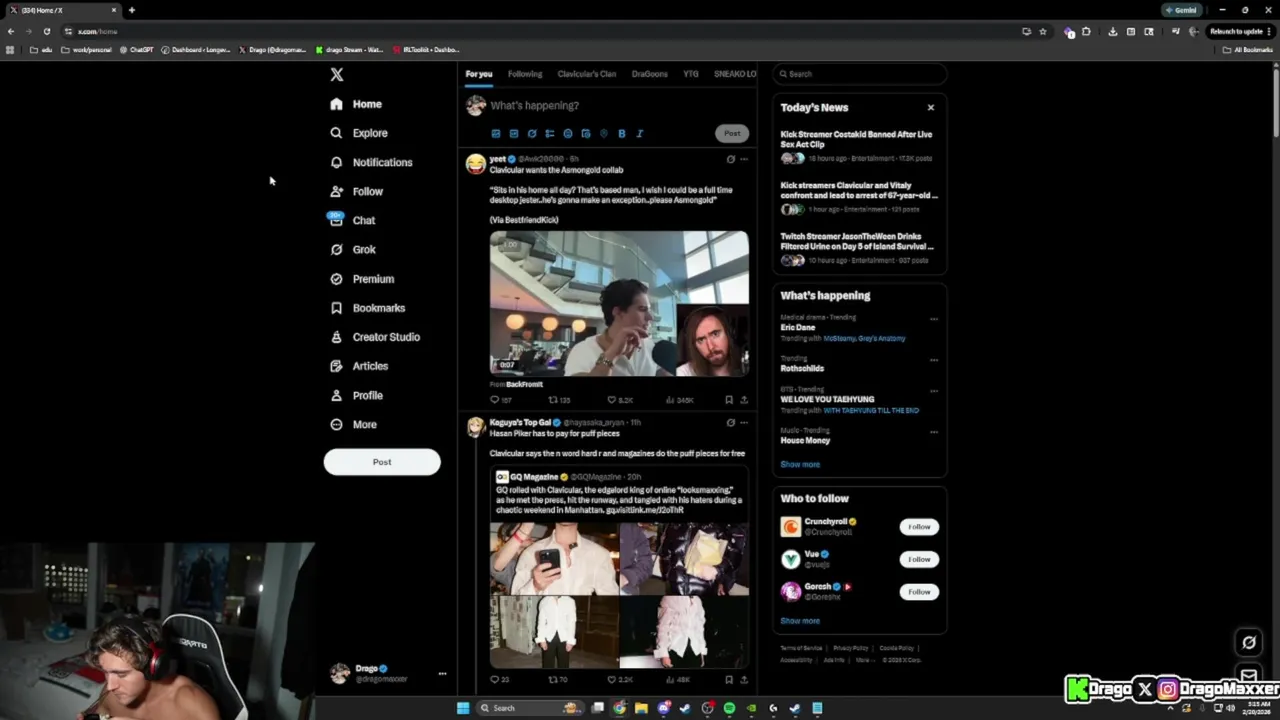Image resolution: width=1280 pixels, height=720 pixels.
Task: Show more under What's happening
Action: pos(800,464)
